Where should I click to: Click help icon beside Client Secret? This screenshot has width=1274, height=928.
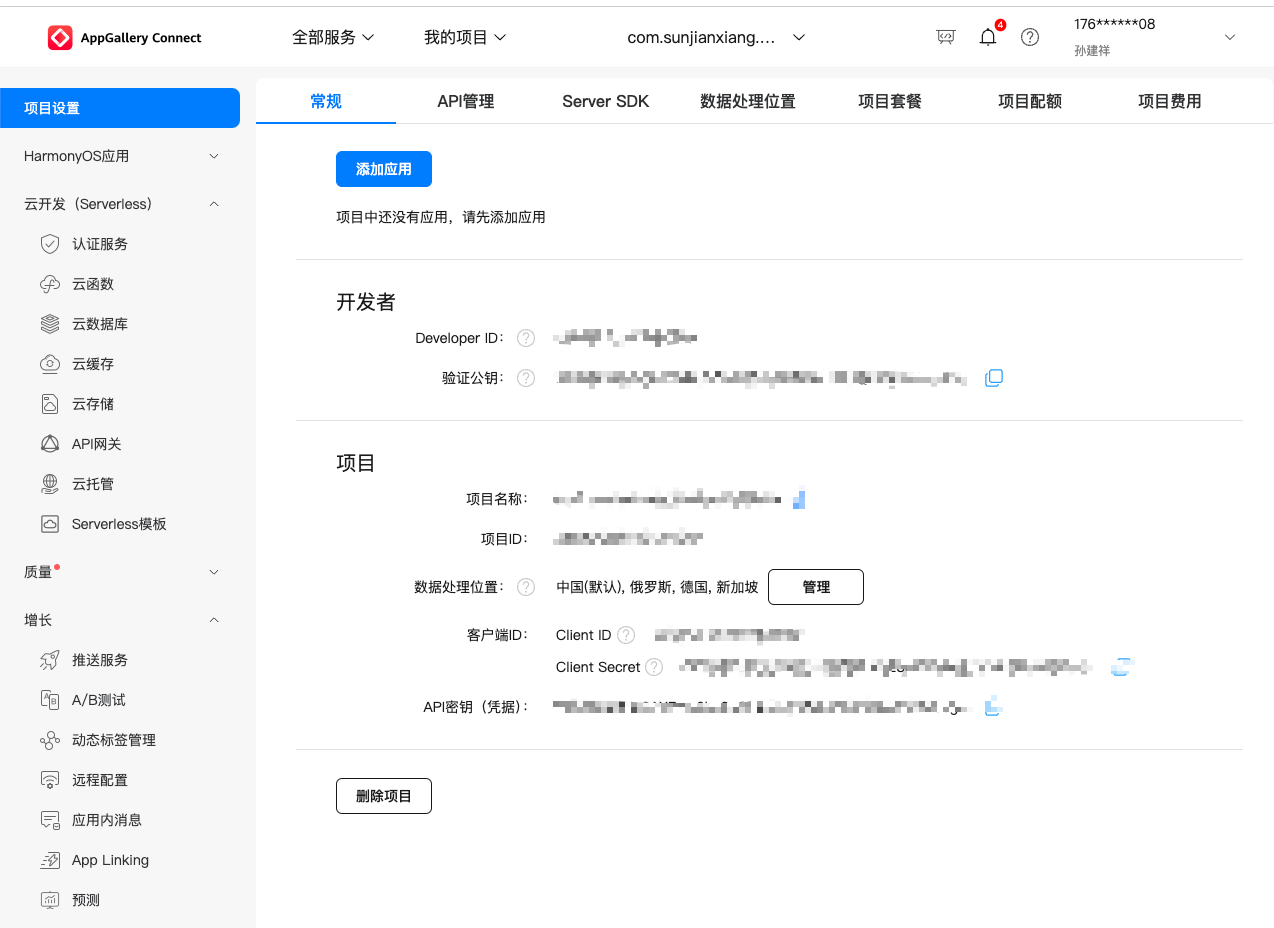[654, 667]
